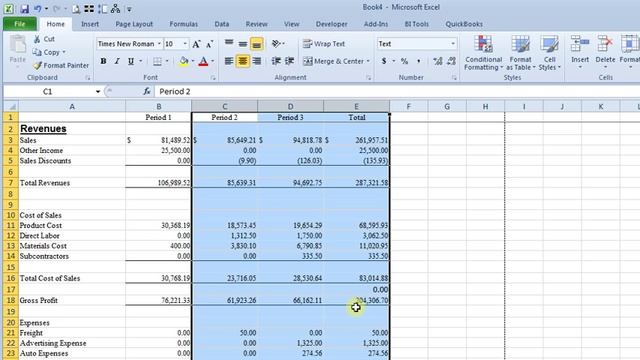Toggle Bold formatting

103,61
